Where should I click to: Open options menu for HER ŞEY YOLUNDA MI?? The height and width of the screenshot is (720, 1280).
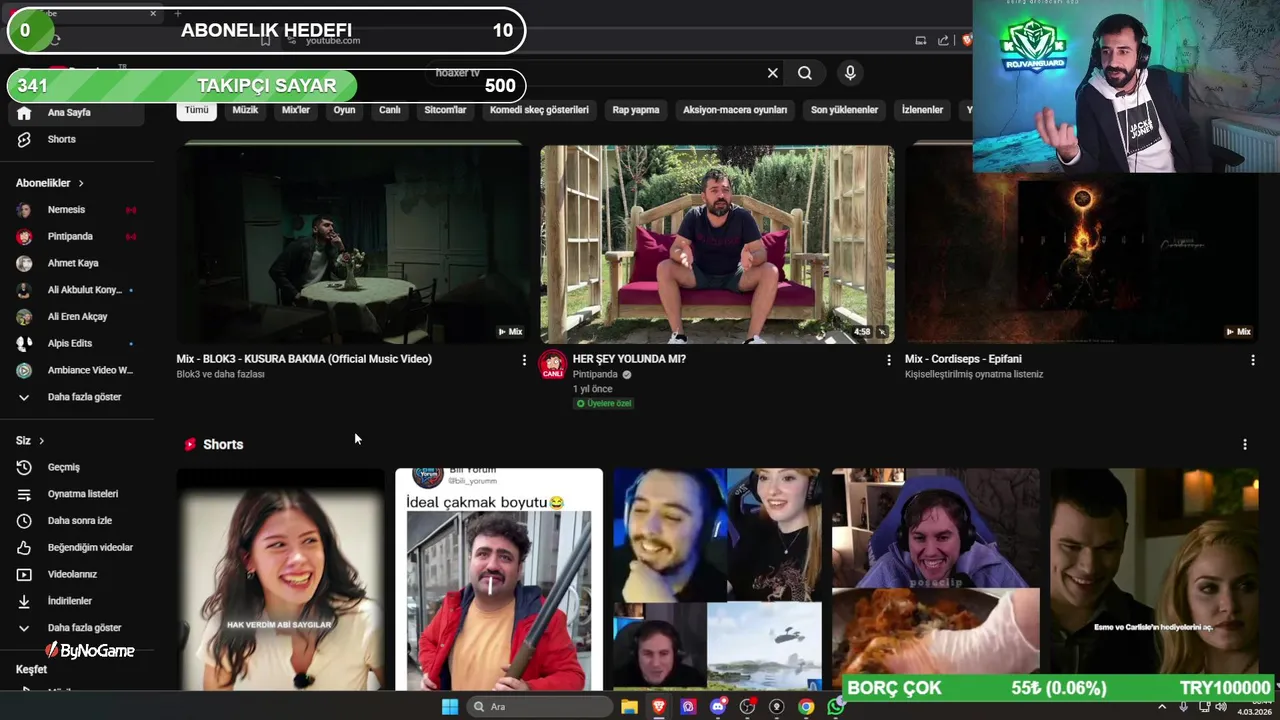point(888,360)
